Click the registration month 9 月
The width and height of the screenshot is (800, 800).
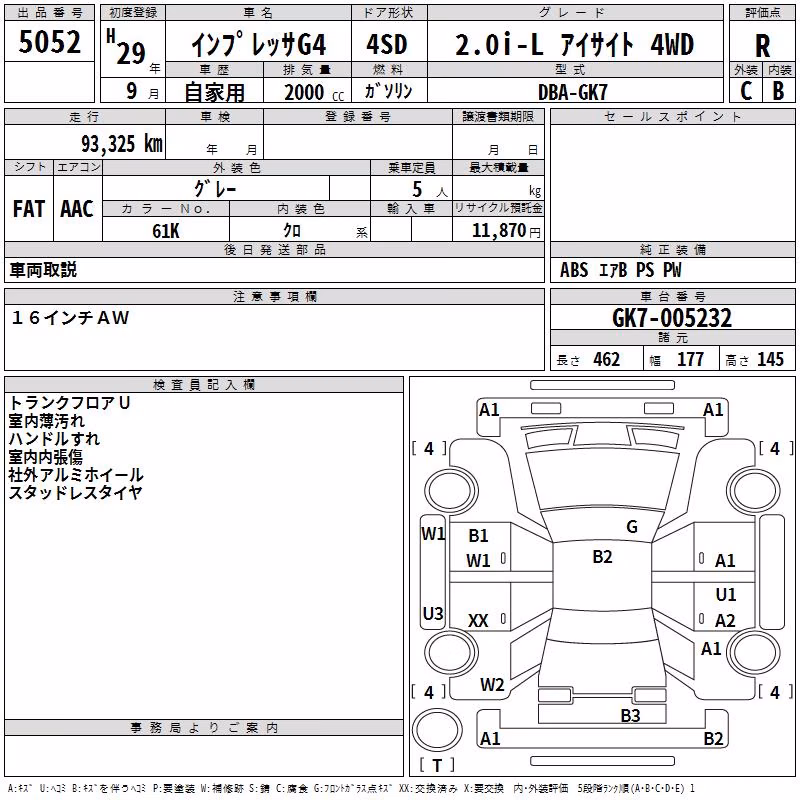click(142, 92)
